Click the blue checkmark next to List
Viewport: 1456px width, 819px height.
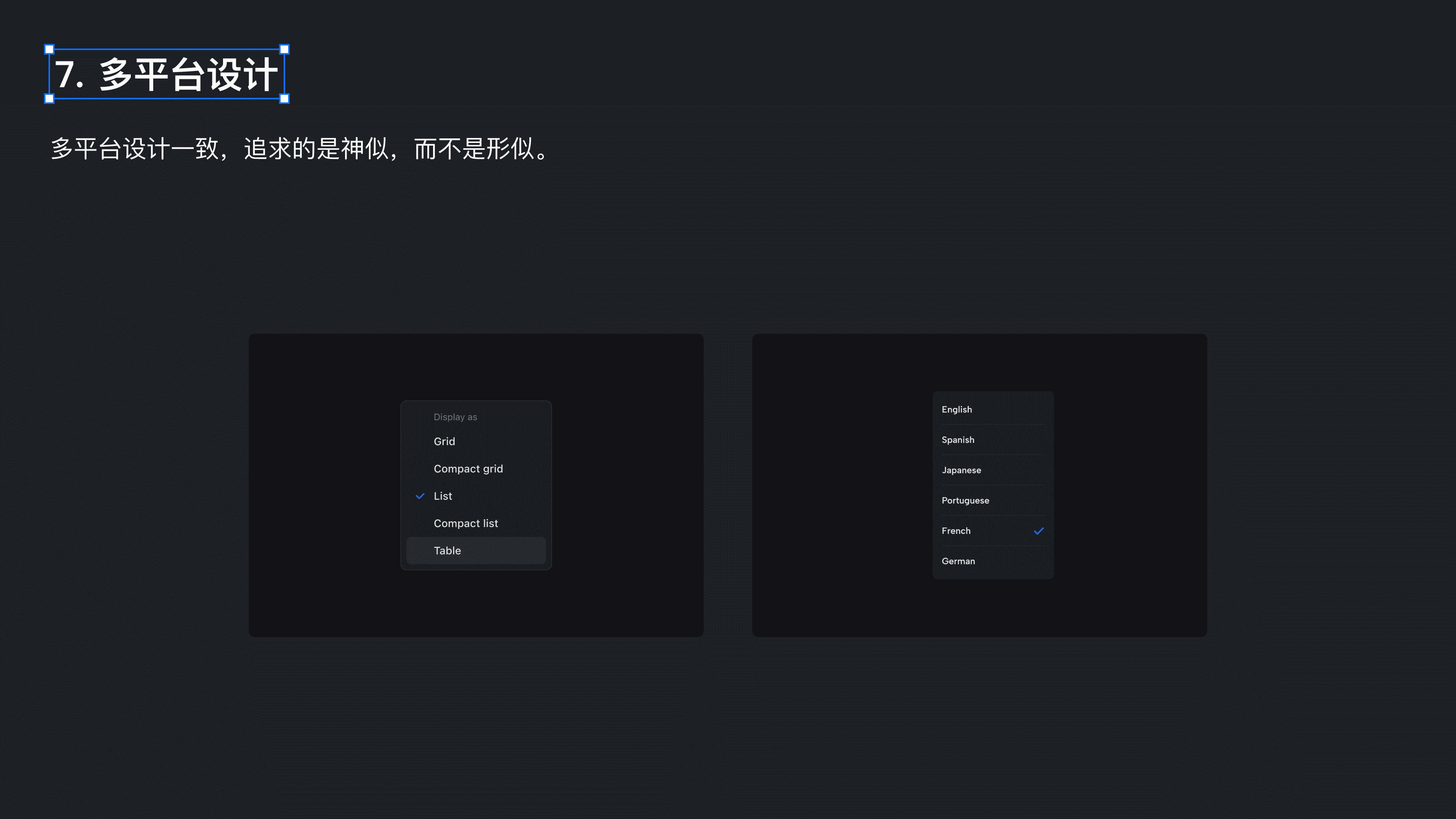coord(420,496)
